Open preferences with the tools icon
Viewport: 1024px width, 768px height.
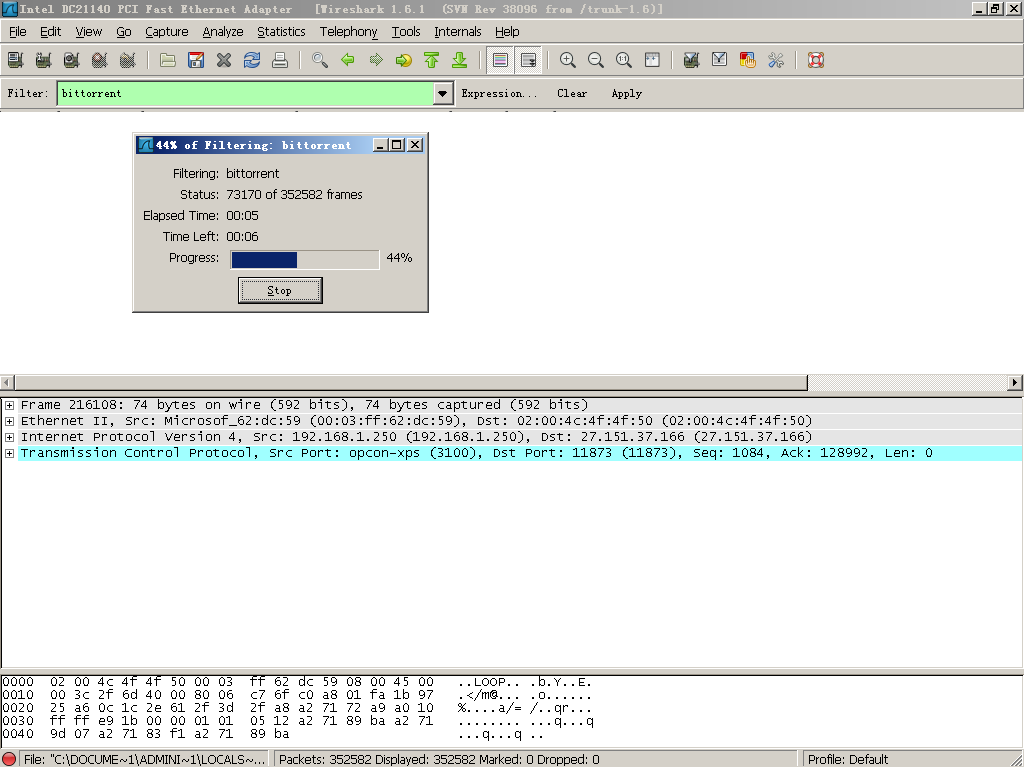pos(776,60)
